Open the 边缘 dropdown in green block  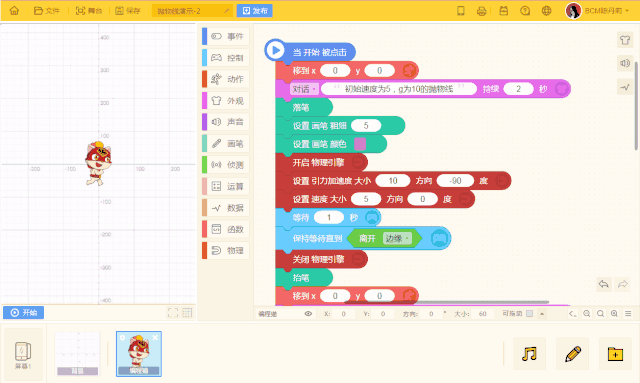click(397, 238)
